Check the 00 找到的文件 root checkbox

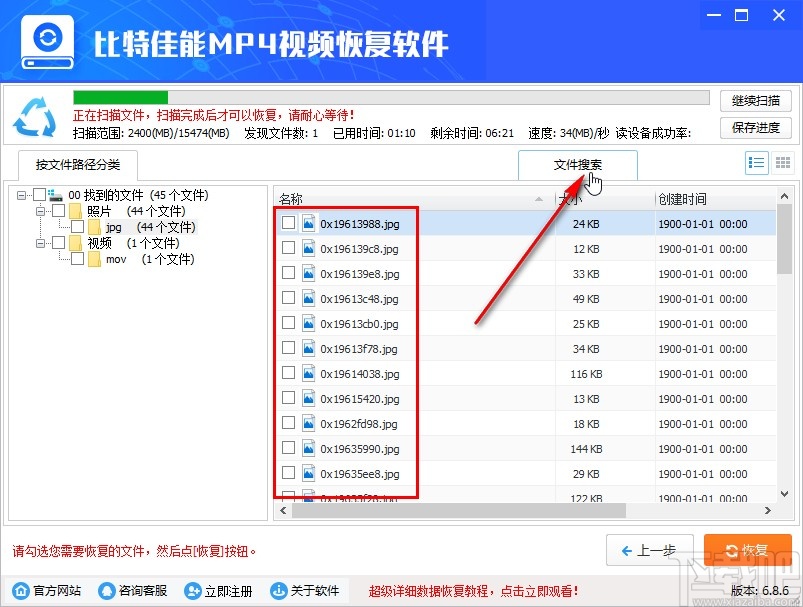39,194
